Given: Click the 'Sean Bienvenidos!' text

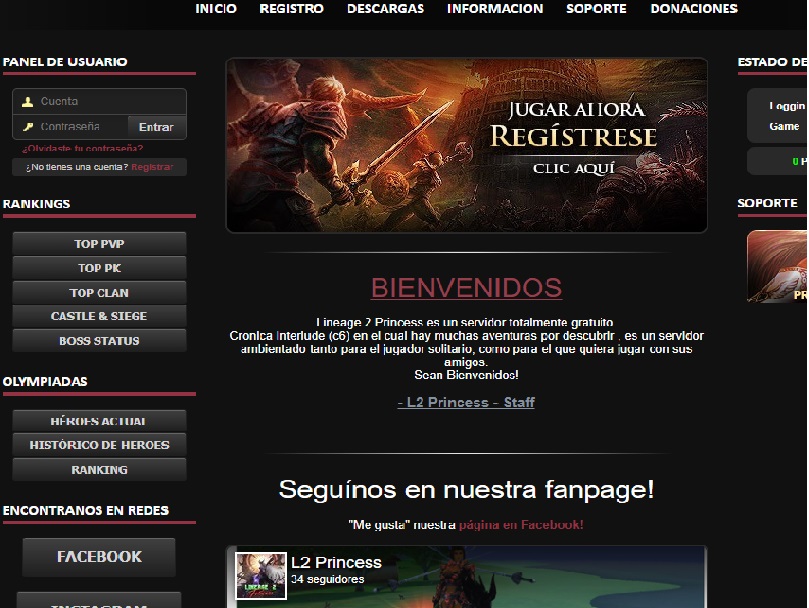Looking at the screenshot, I should 466,375.
